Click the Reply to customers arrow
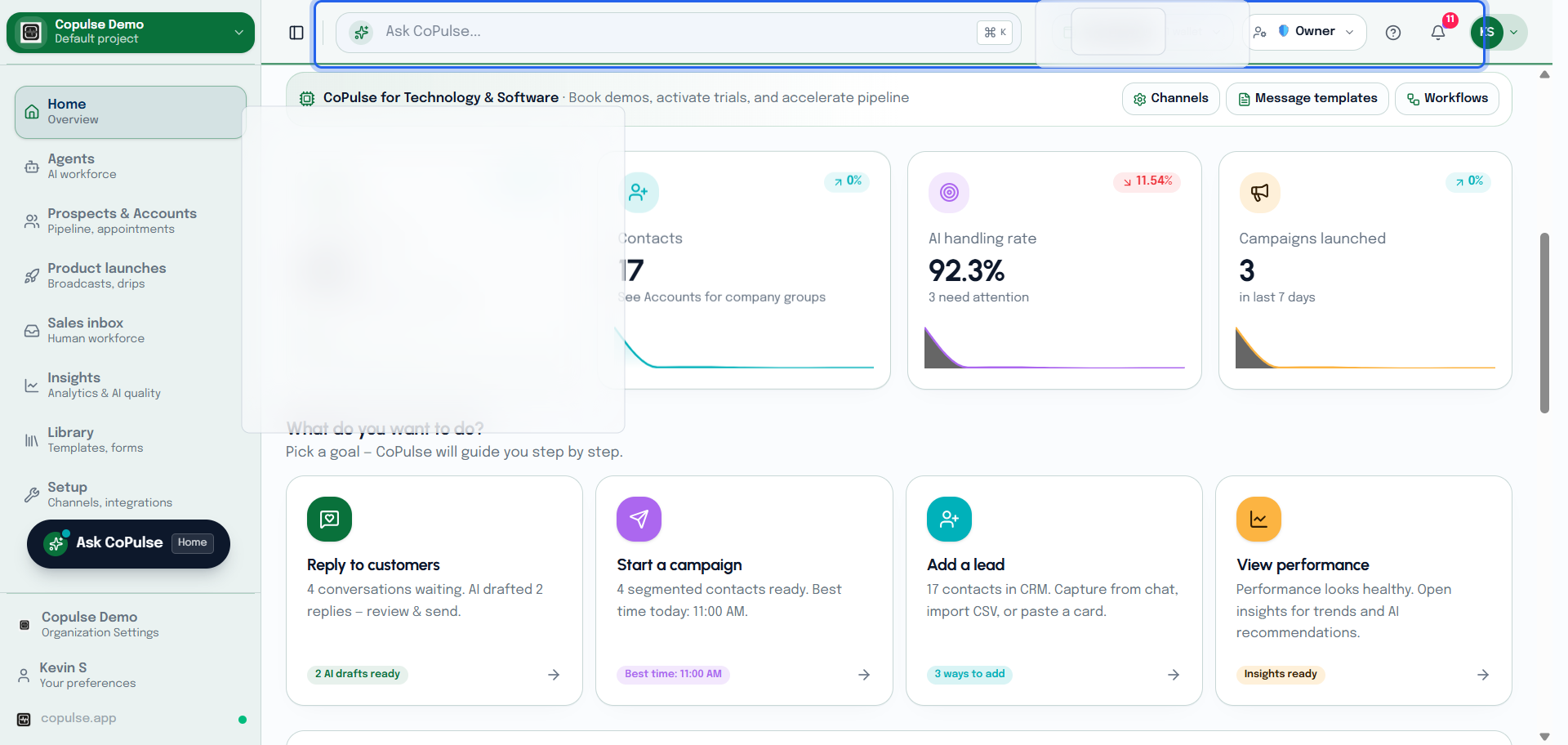 (554, 675)
